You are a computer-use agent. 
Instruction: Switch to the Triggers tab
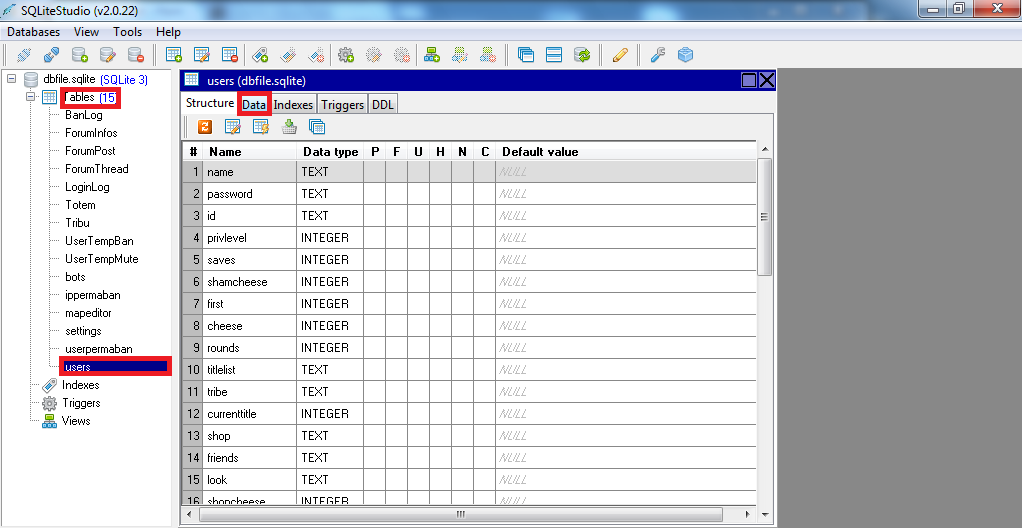click(x=342, y=104)
